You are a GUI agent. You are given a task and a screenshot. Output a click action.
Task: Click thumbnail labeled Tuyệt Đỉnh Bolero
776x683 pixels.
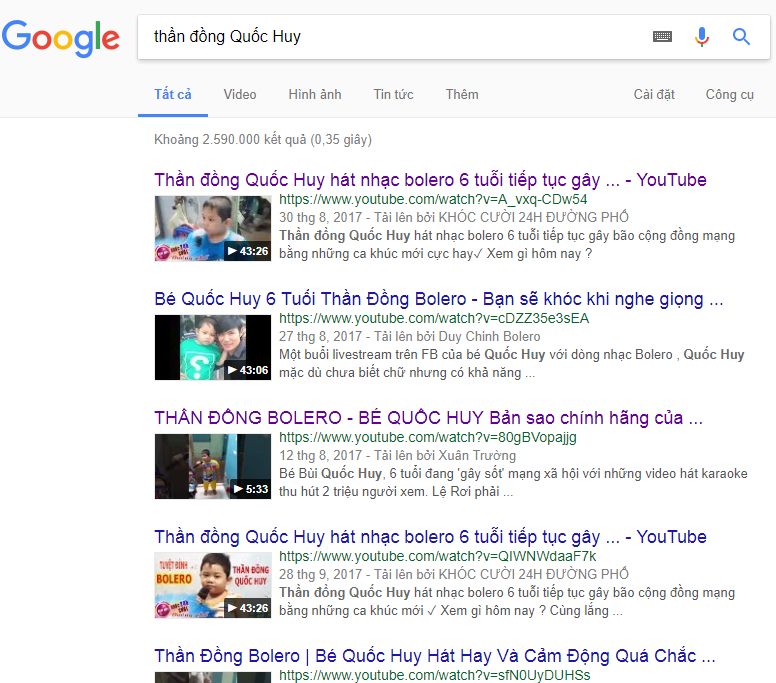213,585
